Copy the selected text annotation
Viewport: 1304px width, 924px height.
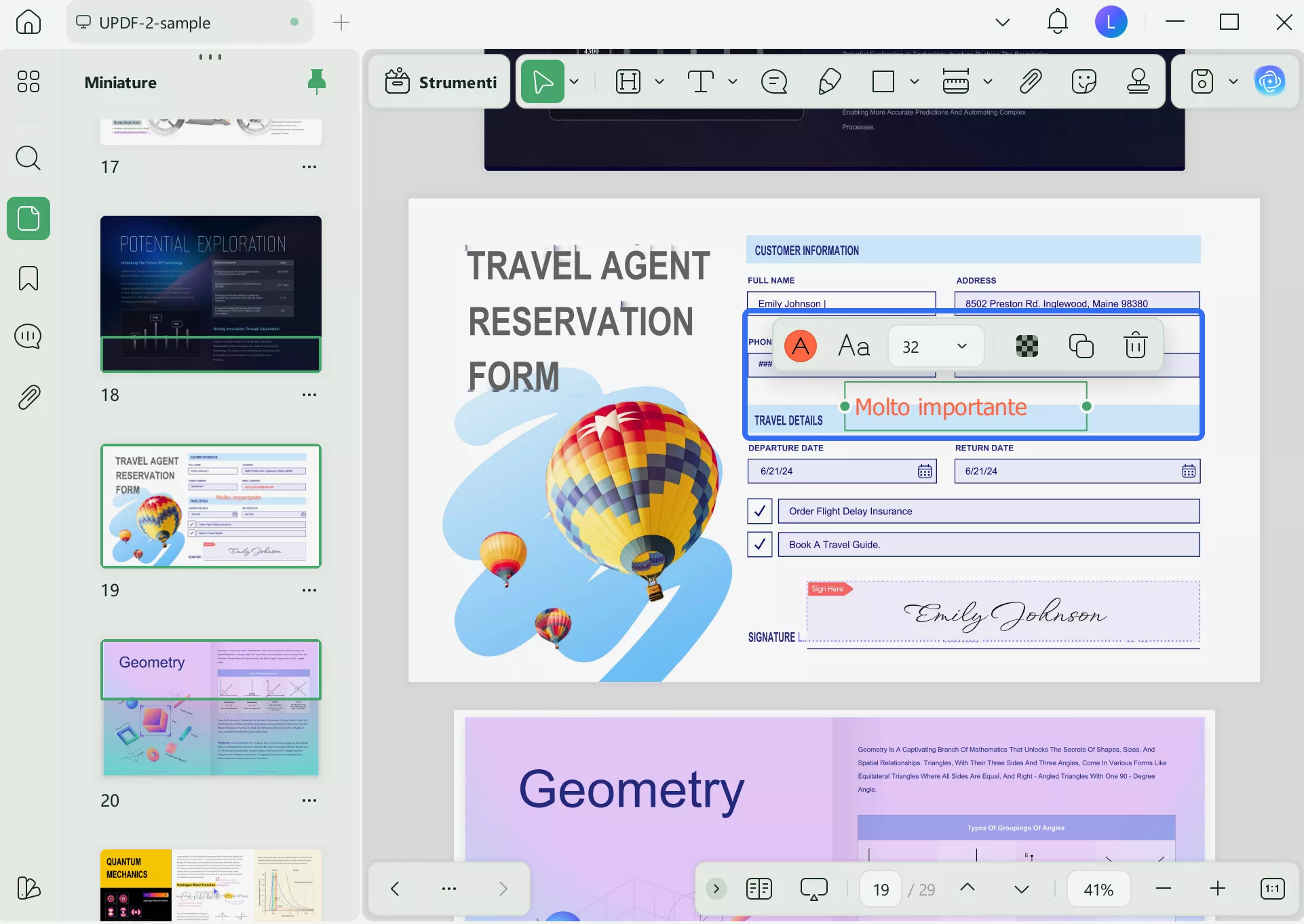[1081, 345]
